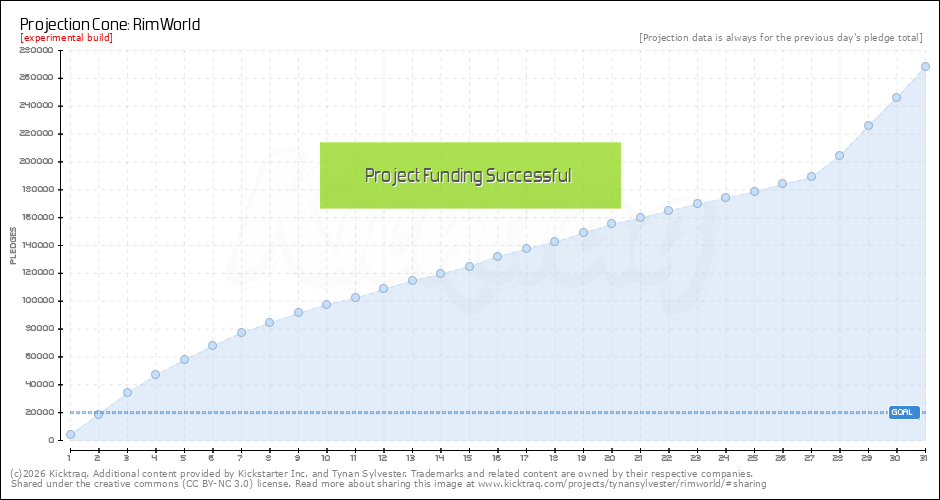
Task: Click the day 28 data point
Action: point(839,155)
